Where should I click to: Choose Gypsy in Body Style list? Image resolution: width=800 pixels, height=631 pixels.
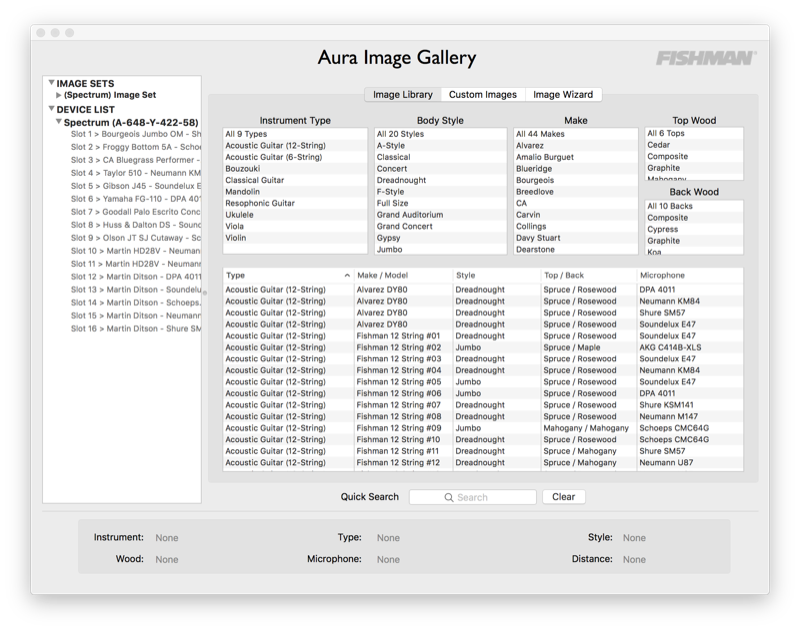pos(440,238)
